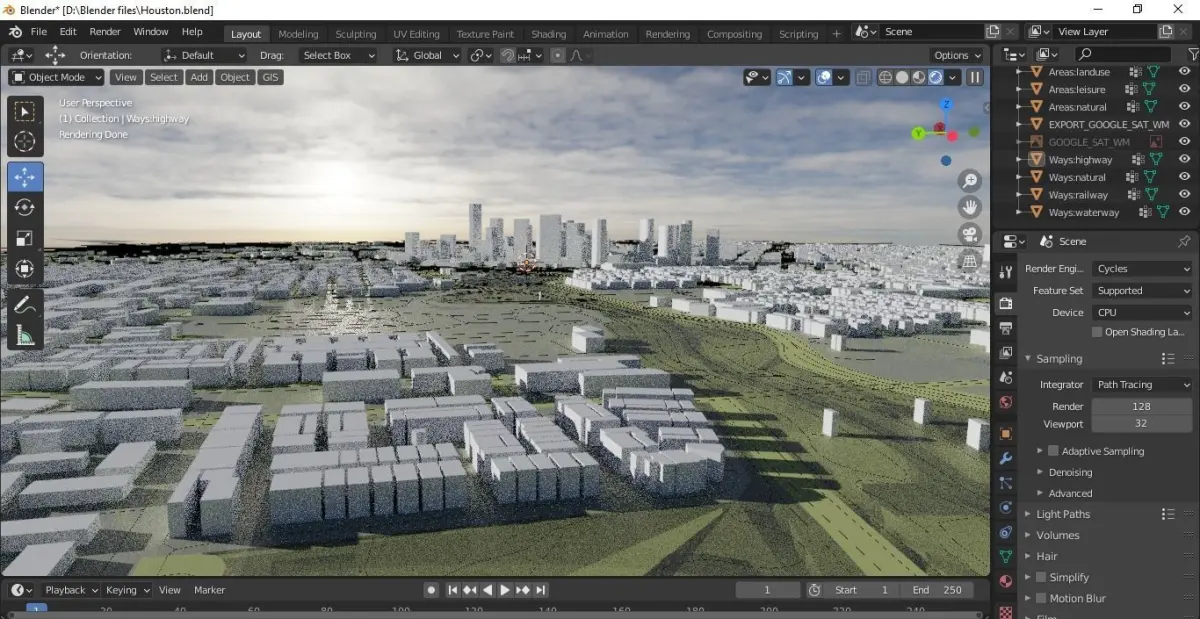The width and height of the screenshot is (1200, 619).
Task: Jump to timeline start frame
Action: click(x=453, y=590)
